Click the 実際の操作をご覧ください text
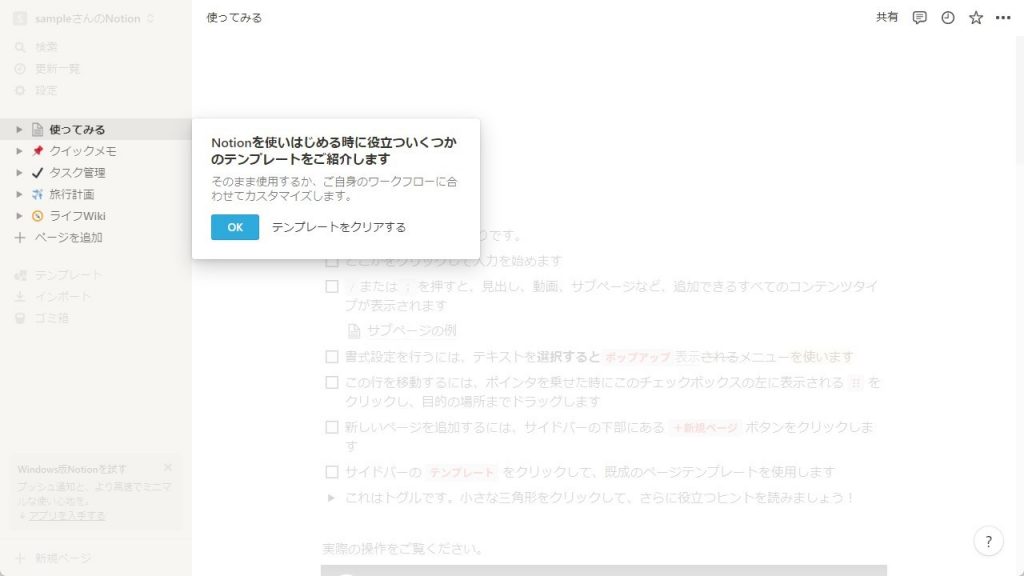The width and height of the screenshot is (1024, 576). pos(402,549)
